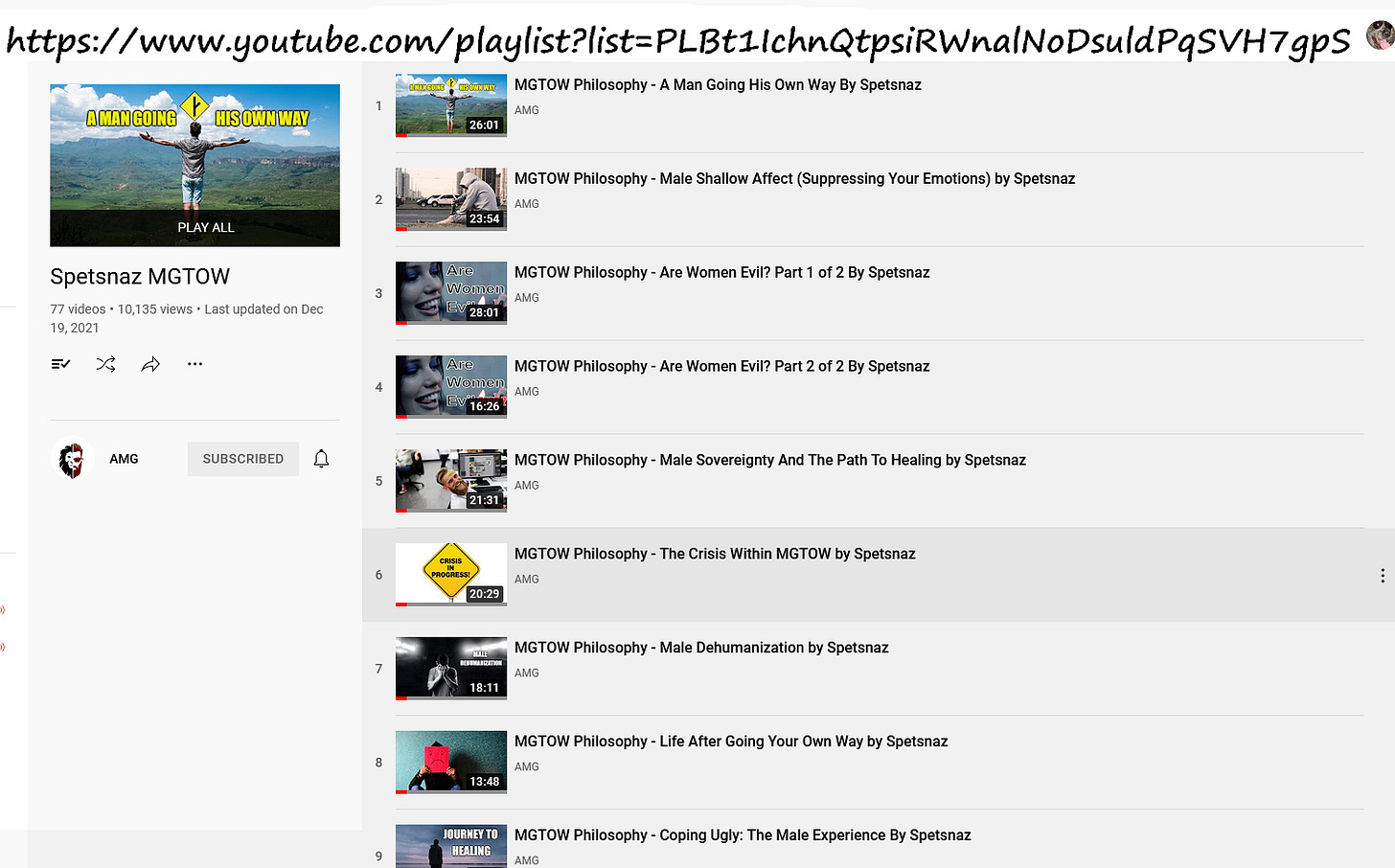The height and width of the screenshot is (868, 1395).
Task: Click the 16:26 Are Women Evil thumbnail
Action: tap(451, 387)
